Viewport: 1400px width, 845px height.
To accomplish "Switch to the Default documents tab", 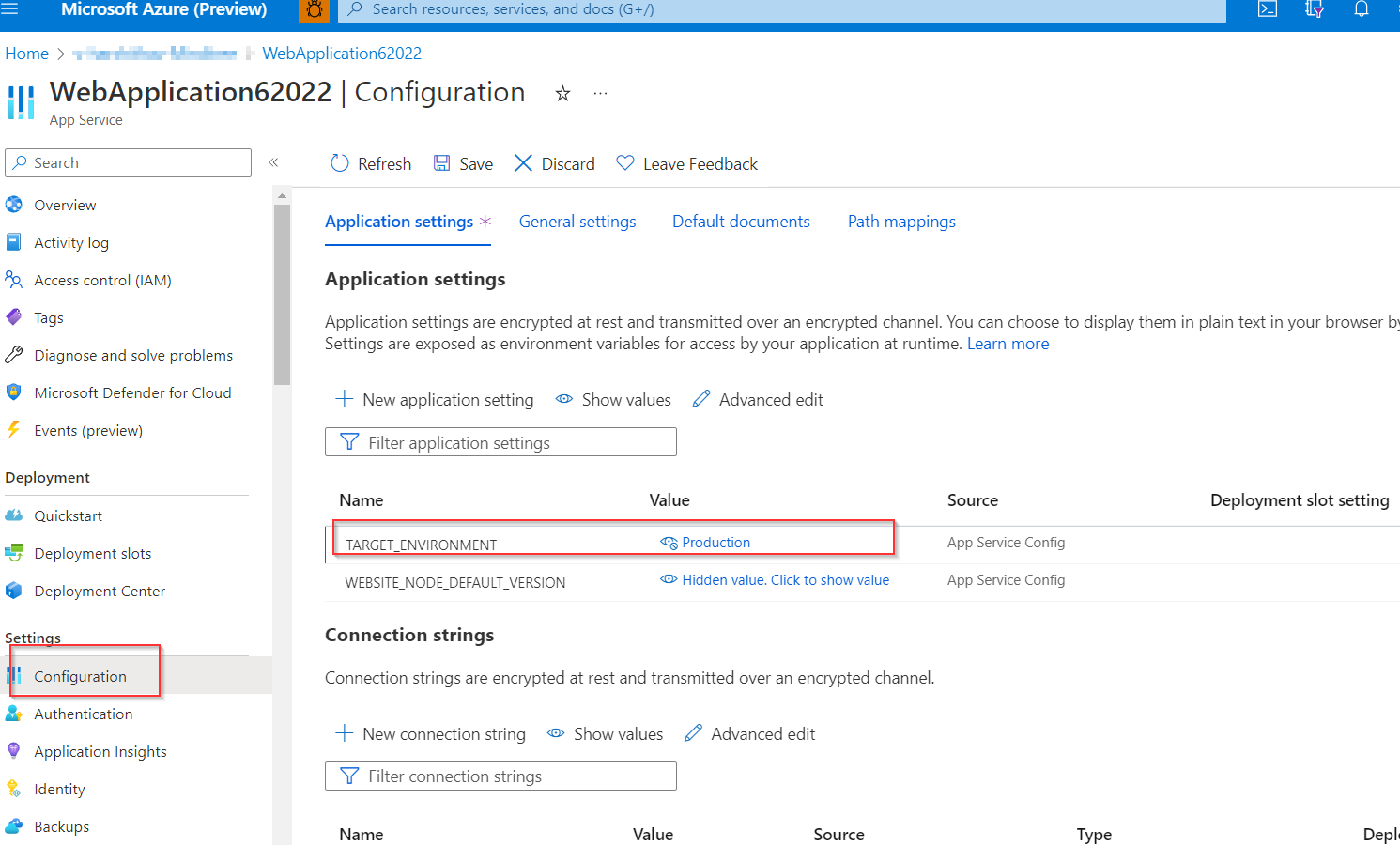I will click(741, 222).
